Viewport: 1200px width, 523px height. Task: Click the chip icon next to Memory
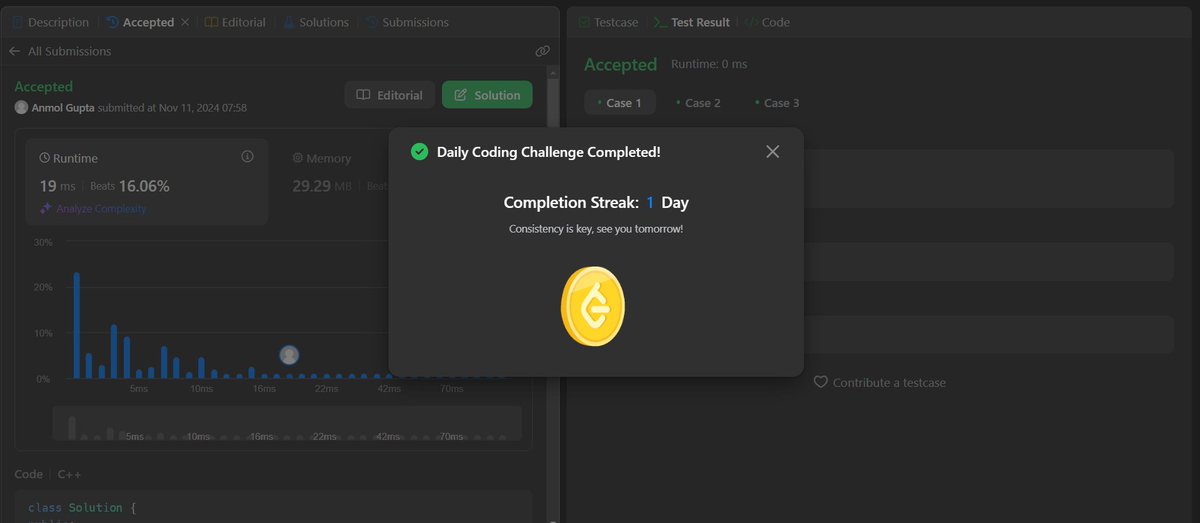click(298, 158)
